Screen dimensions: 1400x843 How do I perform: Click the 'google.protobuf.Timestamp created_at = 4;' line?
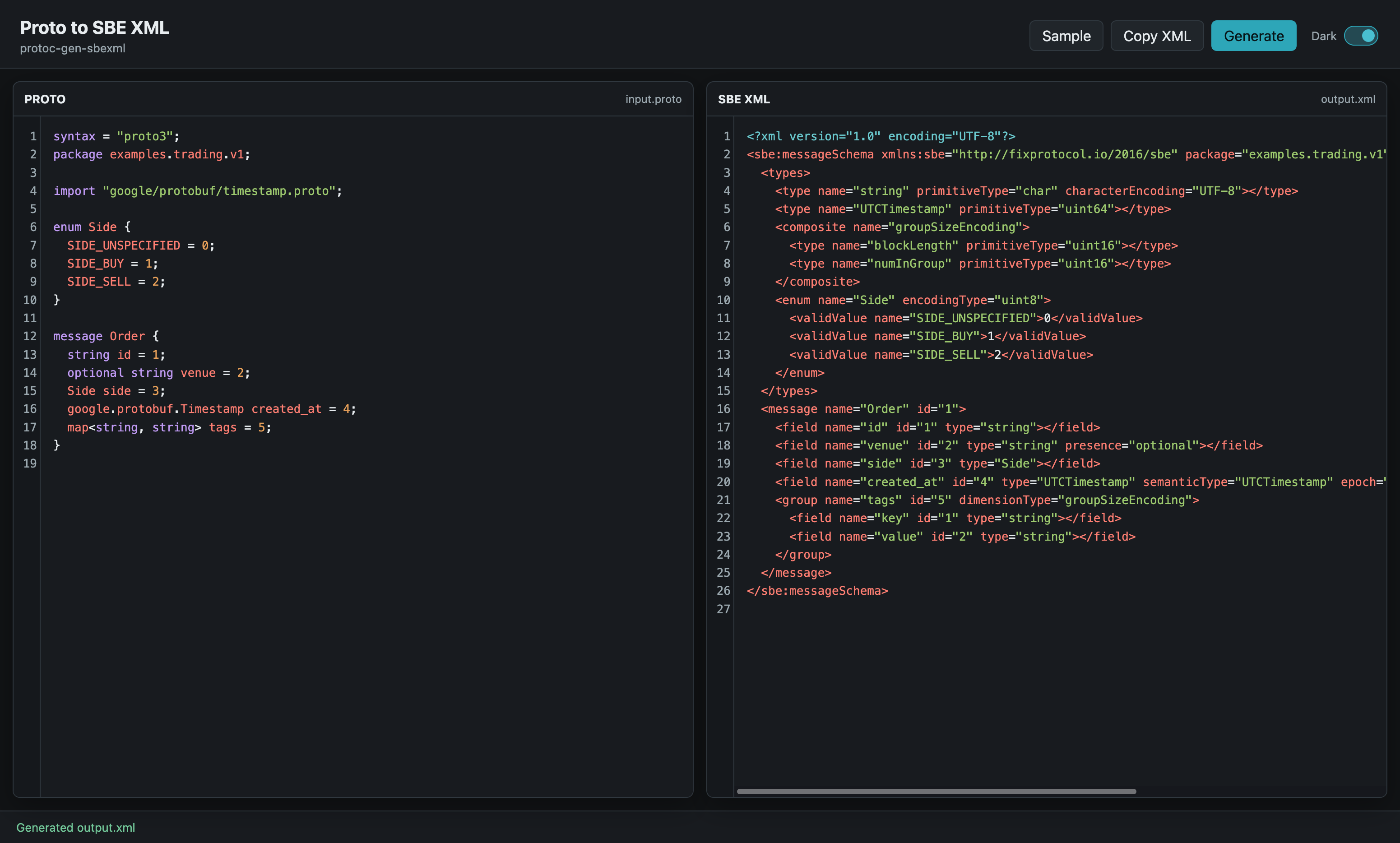pyautogui.click(x=211, y=409)
